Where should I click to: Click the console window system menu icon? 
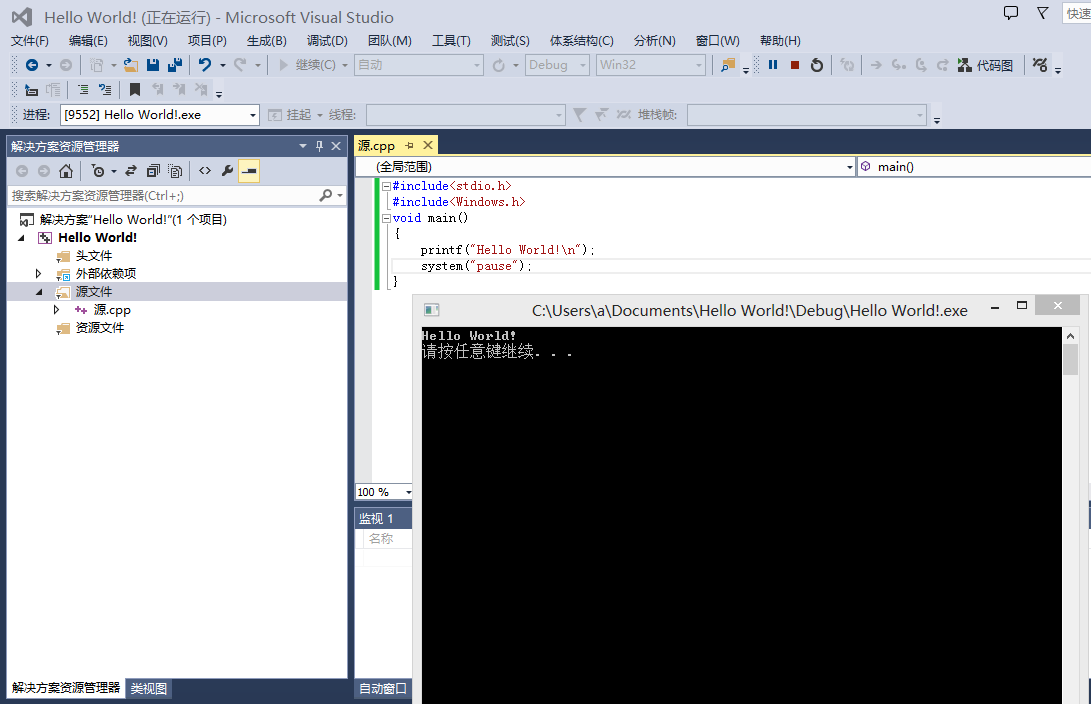(x=431, y=310)
